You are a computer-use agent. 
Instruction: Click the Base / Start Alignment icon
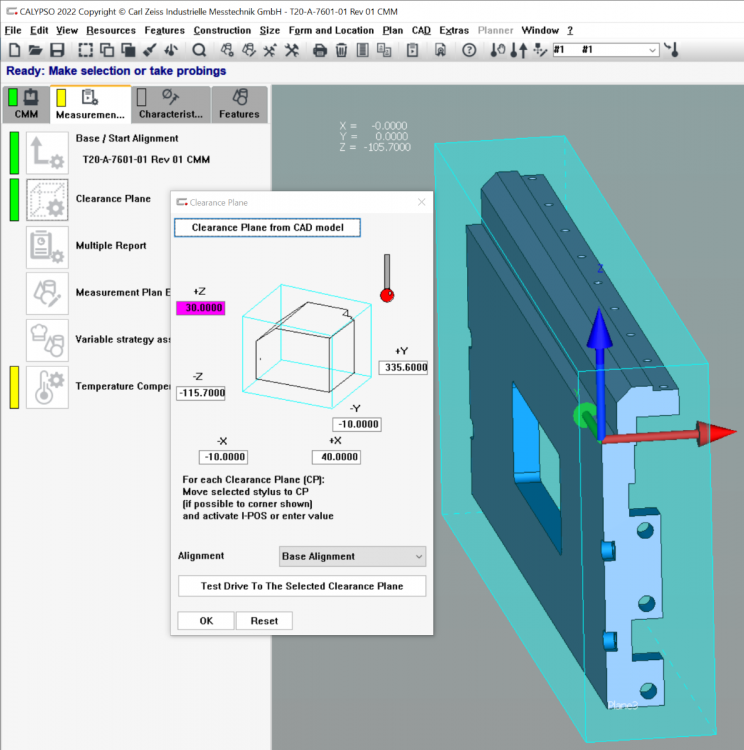(x=47, y=152)
